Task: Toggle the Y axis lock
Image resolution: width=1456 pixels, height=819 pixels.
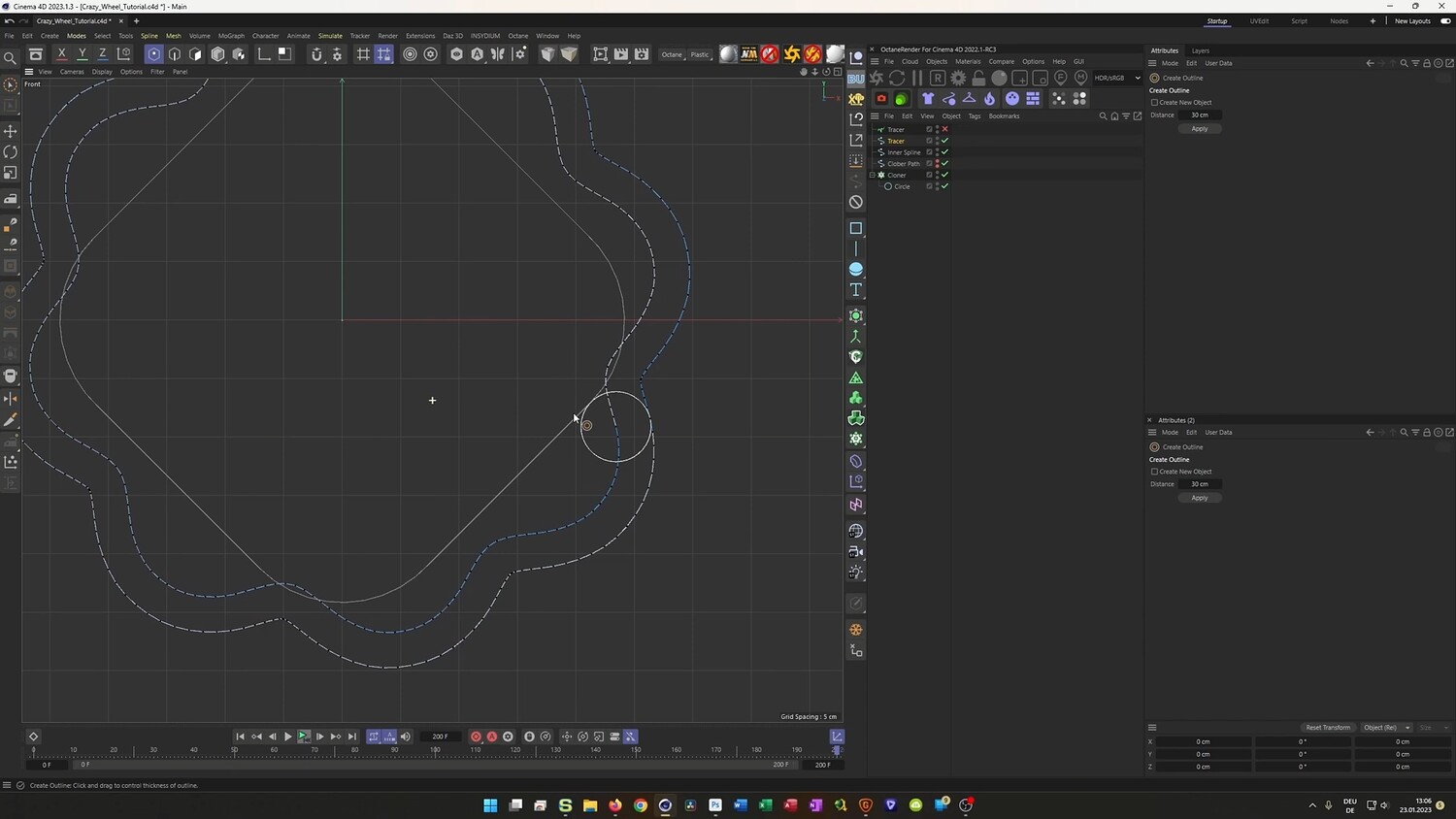Action: tap(83, 54)
